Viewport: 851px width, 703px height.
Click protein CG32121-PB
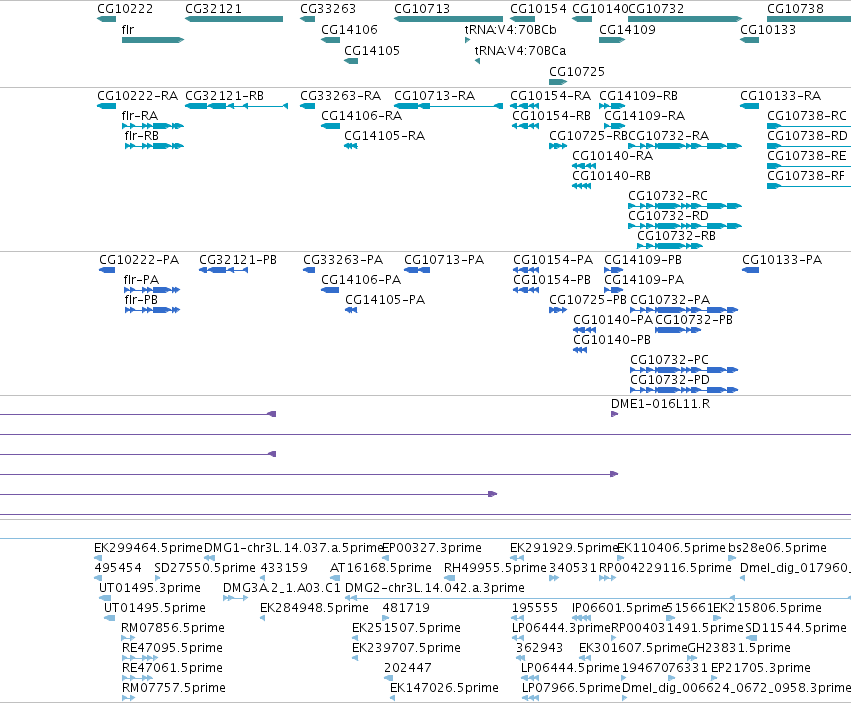point(238,259)
